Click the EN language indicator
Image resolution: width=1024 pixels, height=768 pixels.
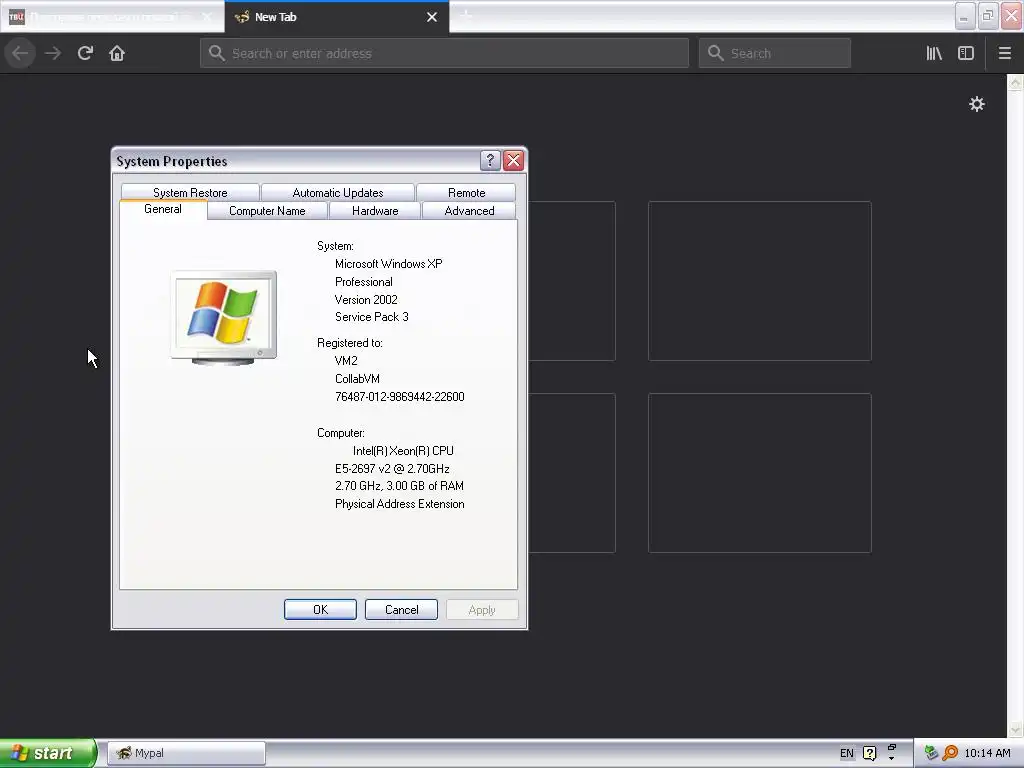846,753
